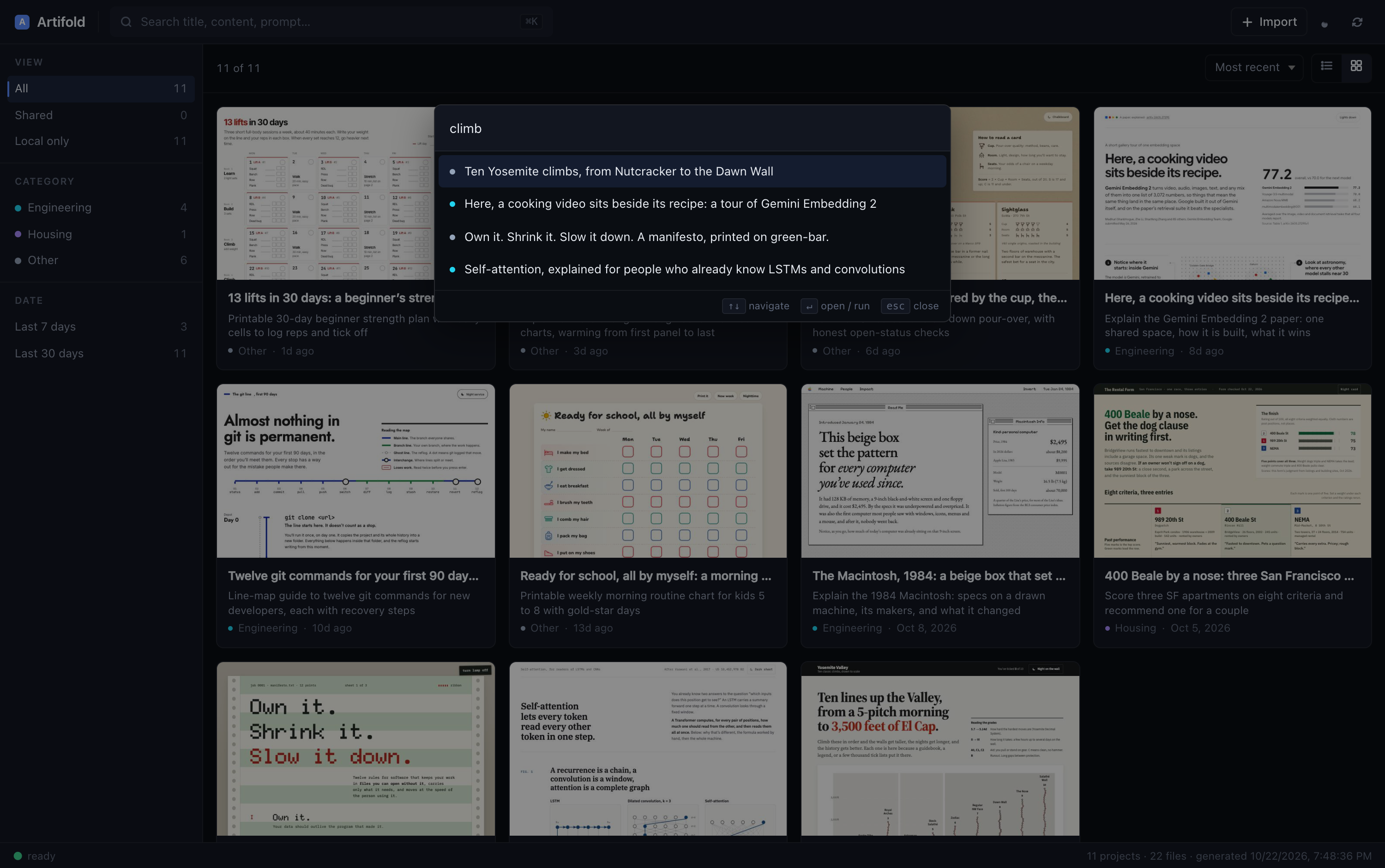Viewport: 1385px width, 868px height.
Task: Click the purple Housing category dot
Action: click(x=18, y=234)
